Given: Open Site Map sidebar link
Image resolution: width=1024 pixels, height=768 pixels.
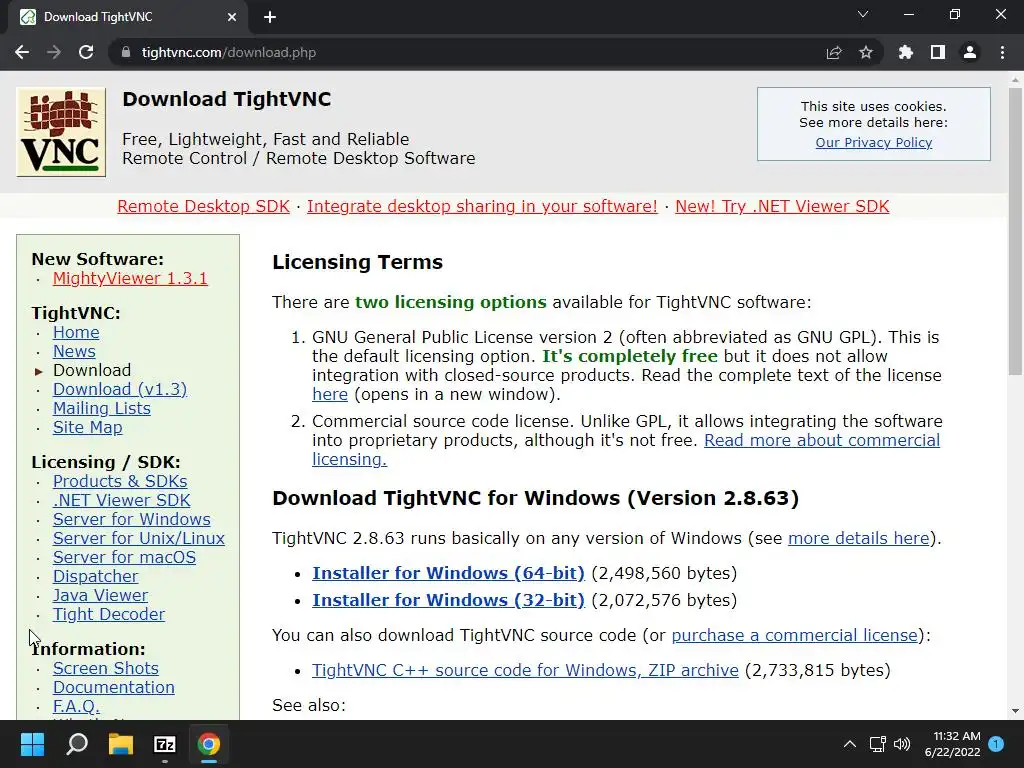Looking at the screenshot, I should pos(88,427).
